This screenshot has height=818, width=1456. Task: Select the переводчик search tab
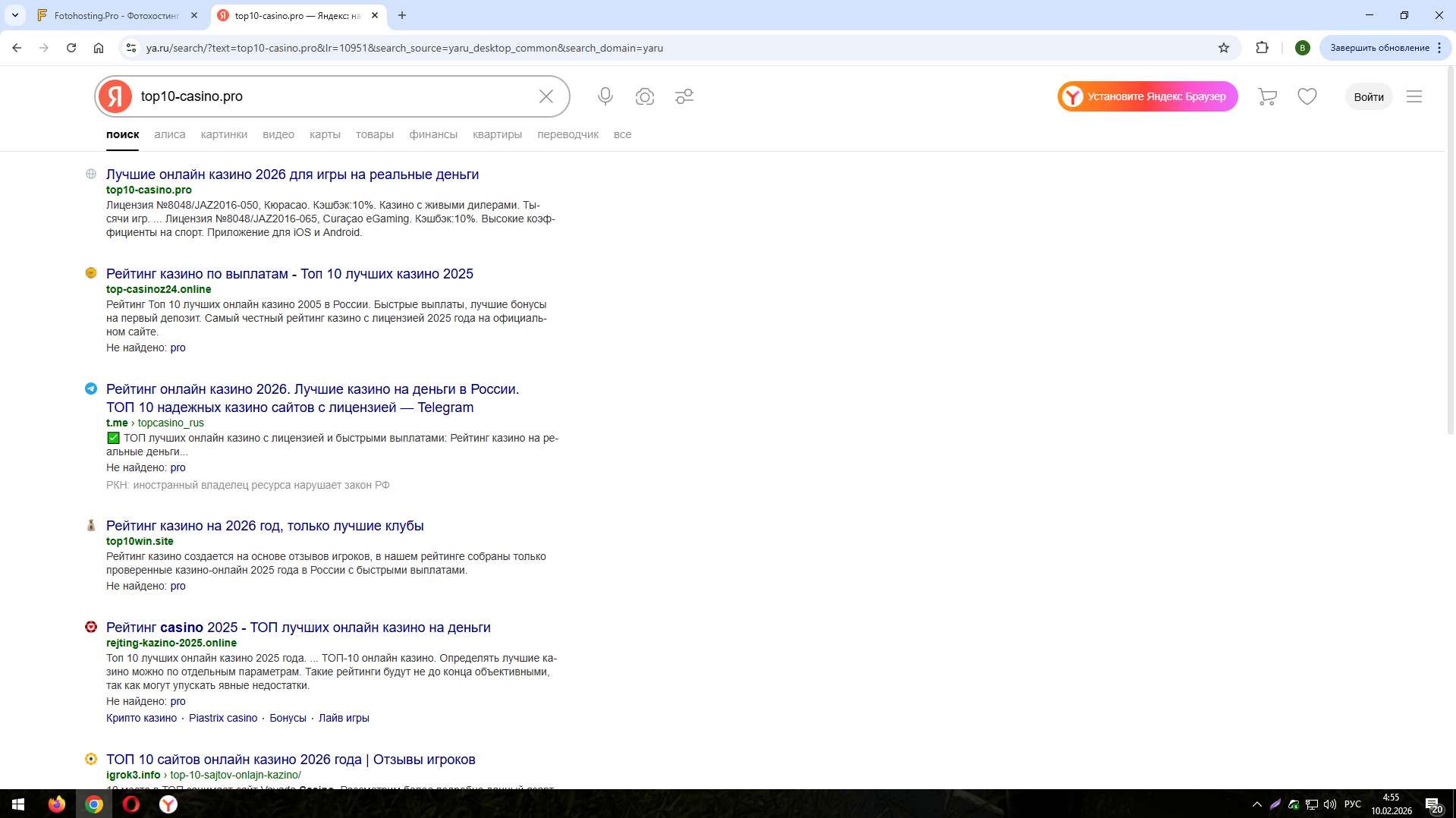click(x=568, y=134)
